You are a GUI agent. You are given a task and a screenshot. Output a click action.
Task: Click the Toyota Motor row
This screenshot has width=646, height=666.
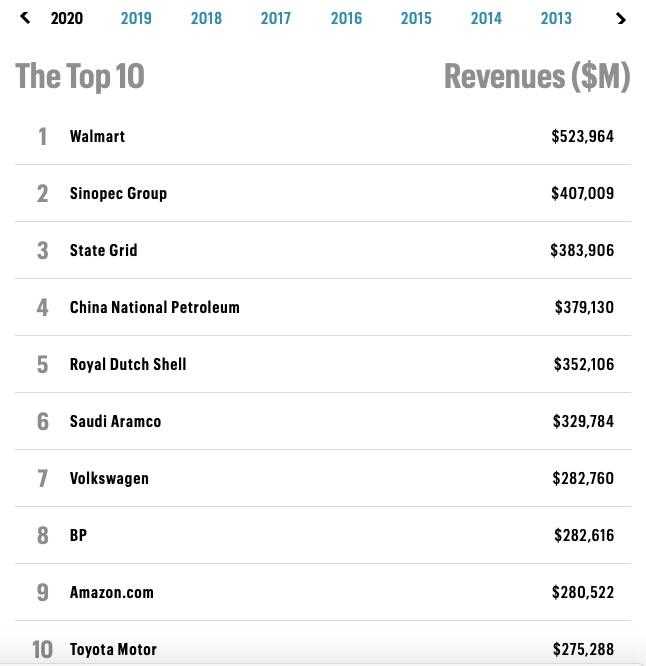point(113,649)
